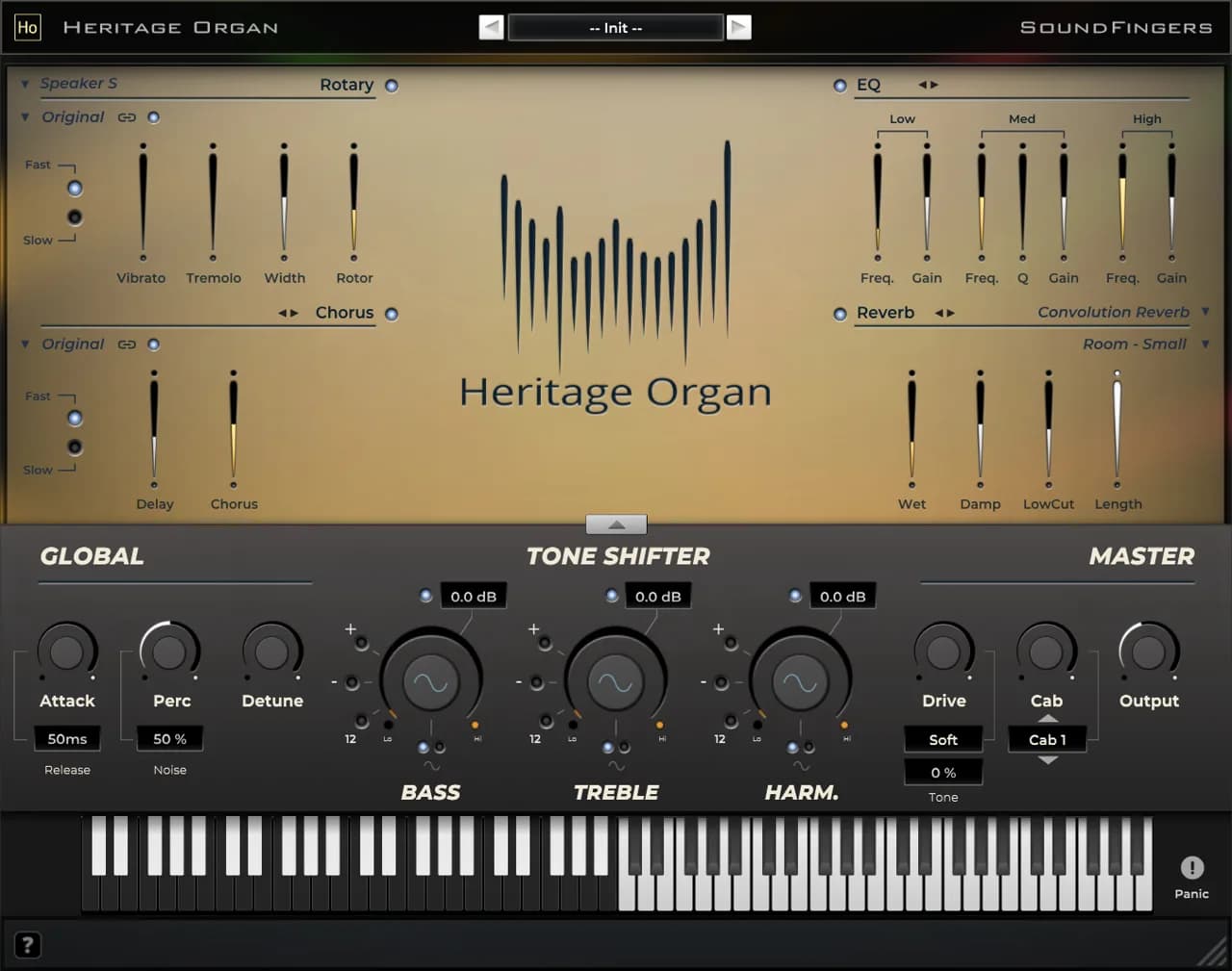The height and width of the screenshot is (971, 1232).
Task: Select Chorus Slow speed
Action: click(75, 447)
